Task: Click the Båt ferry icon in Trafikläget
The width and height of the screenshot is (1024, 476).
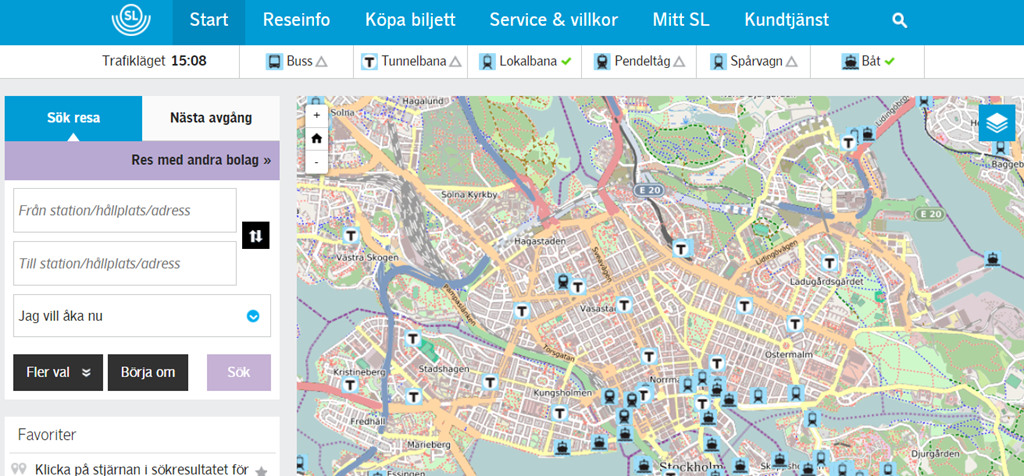Action: (850, 62)
